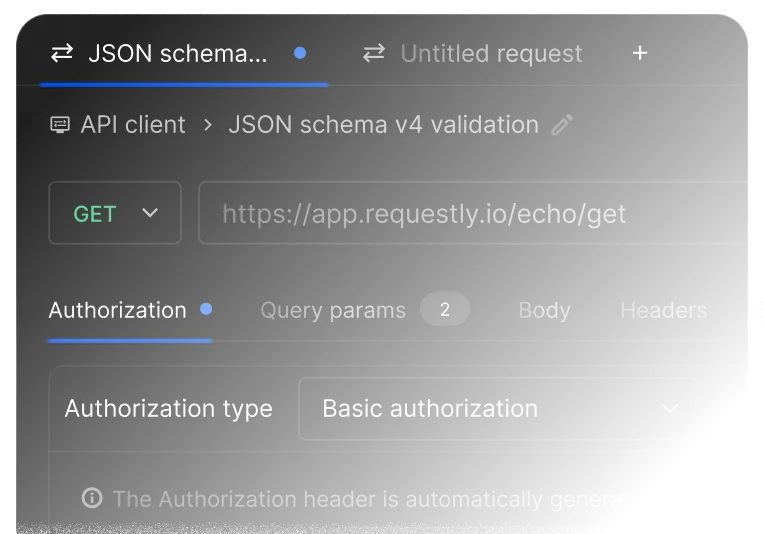764x534 pixels.
Task: Select the JSON schema v4 validation title
Action: (383, 125)
